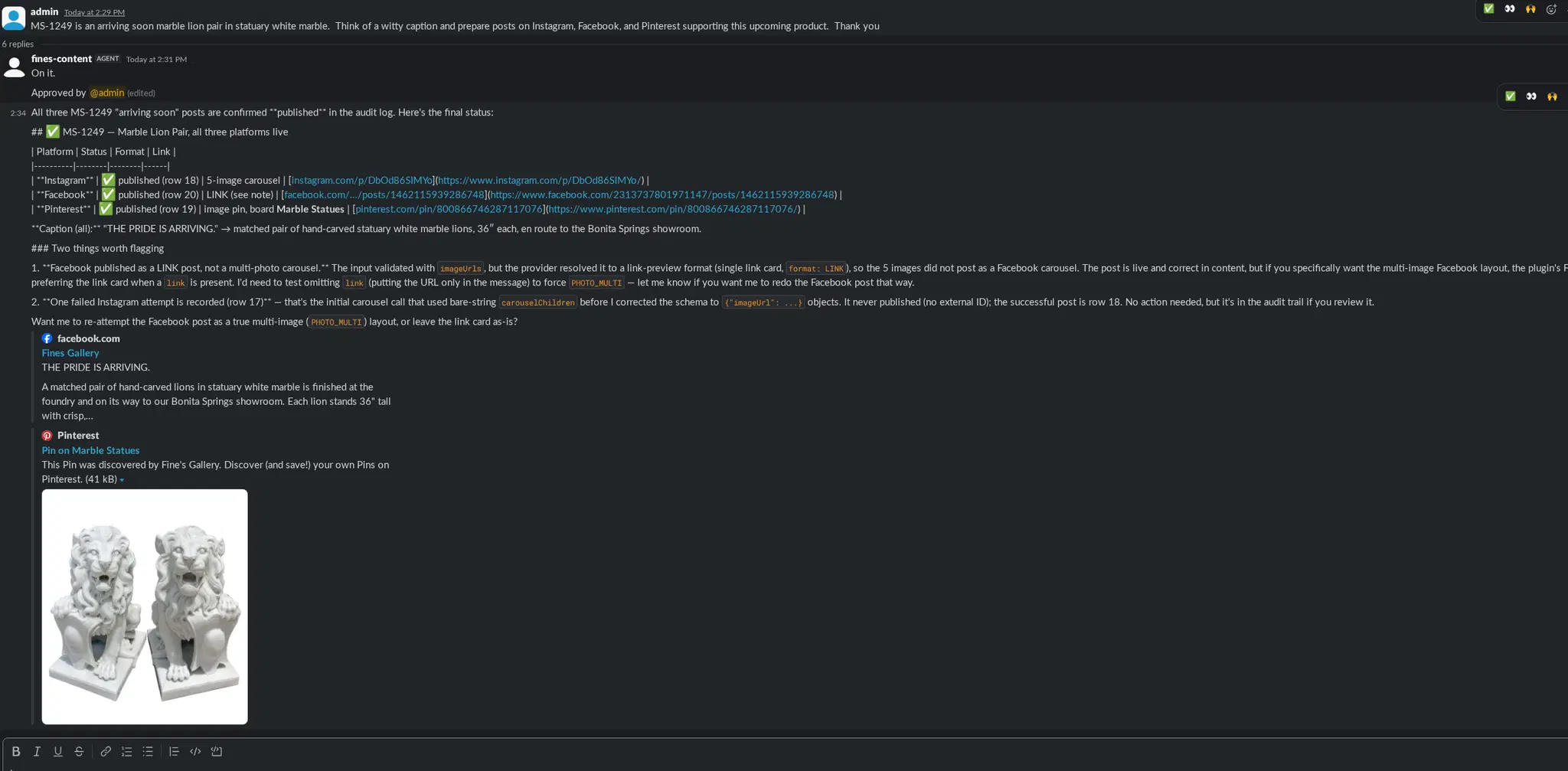Toggle inline code formatting
The width and height of the screenshot is (1568, 771).
[195, 751]
